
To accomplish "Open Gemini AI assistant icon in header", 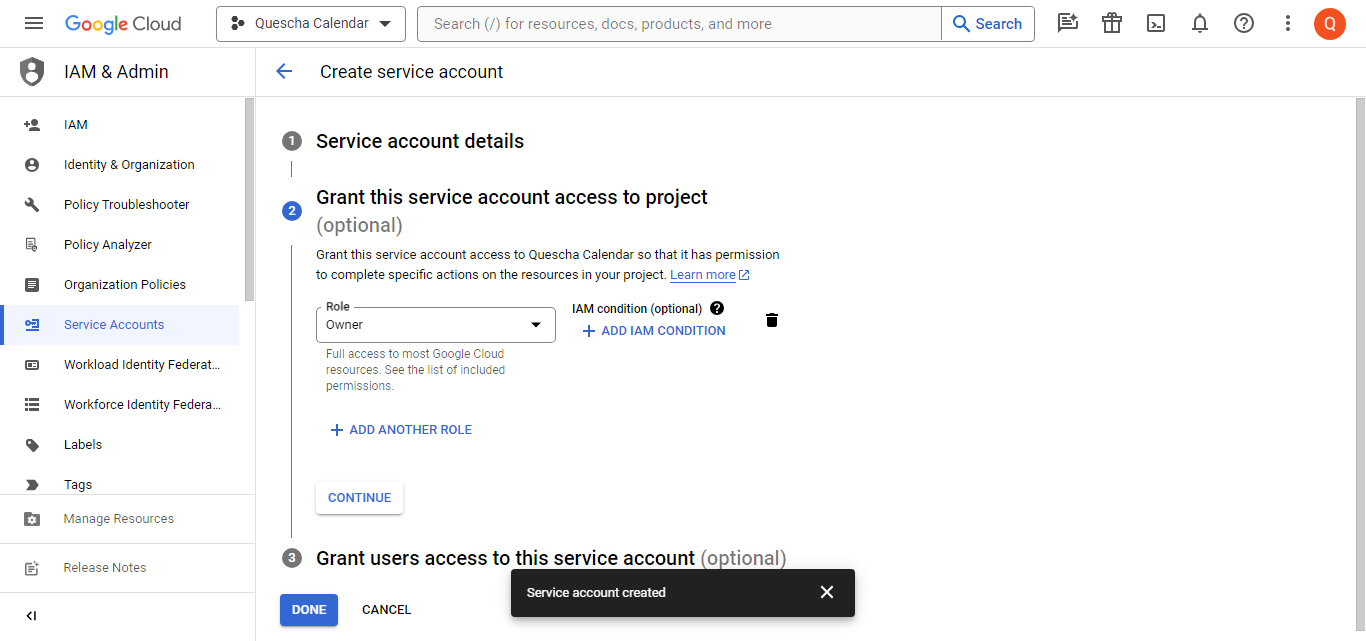I will 1067,24.
